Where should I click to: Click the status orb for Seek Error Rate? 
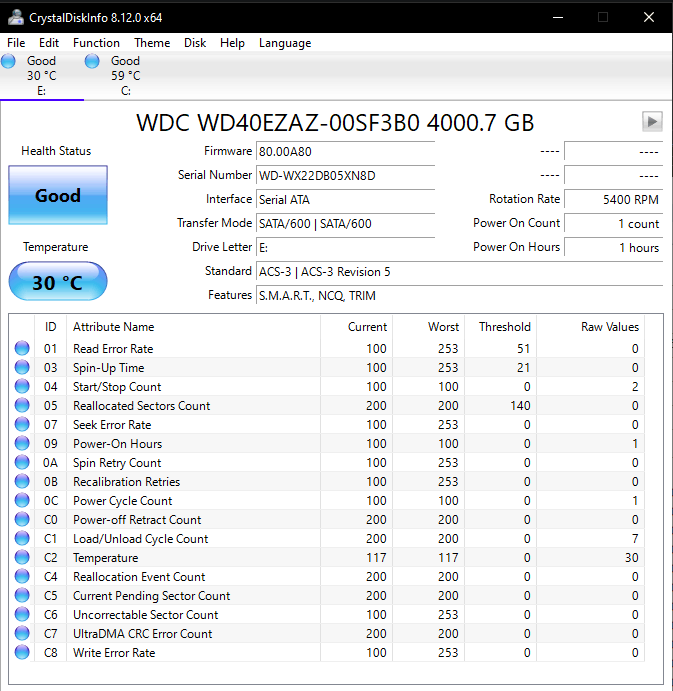[x=22, y=424]
